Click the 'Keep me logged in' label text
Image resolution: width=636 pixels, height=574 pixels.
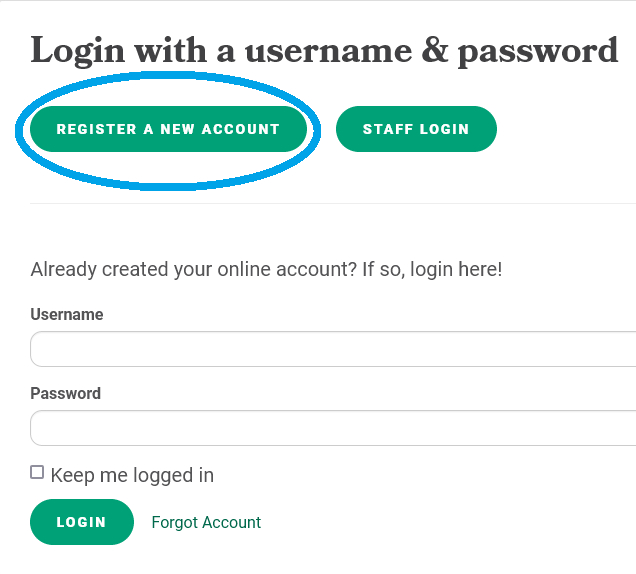click(132, 475)
